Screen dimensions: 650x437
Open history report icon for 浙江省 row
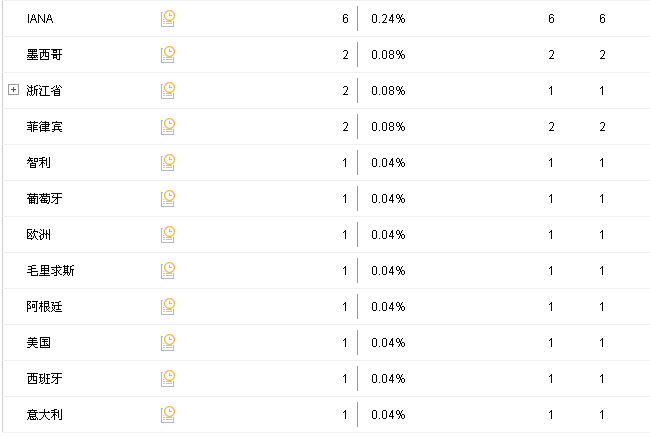click(168, 91)
